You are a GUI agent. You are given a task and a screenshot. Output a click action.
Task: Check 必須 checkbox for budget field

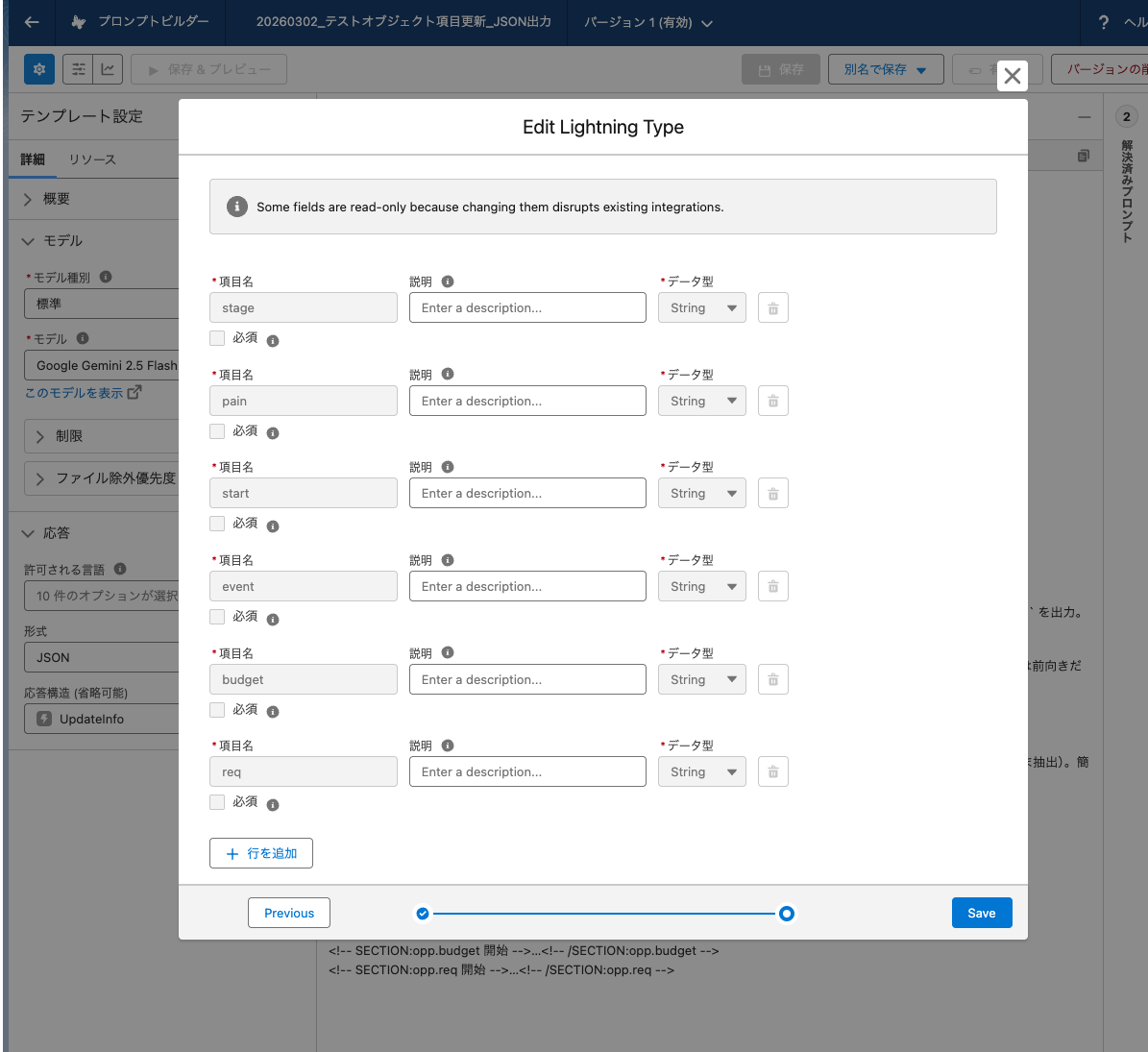(x=217, y=710)
